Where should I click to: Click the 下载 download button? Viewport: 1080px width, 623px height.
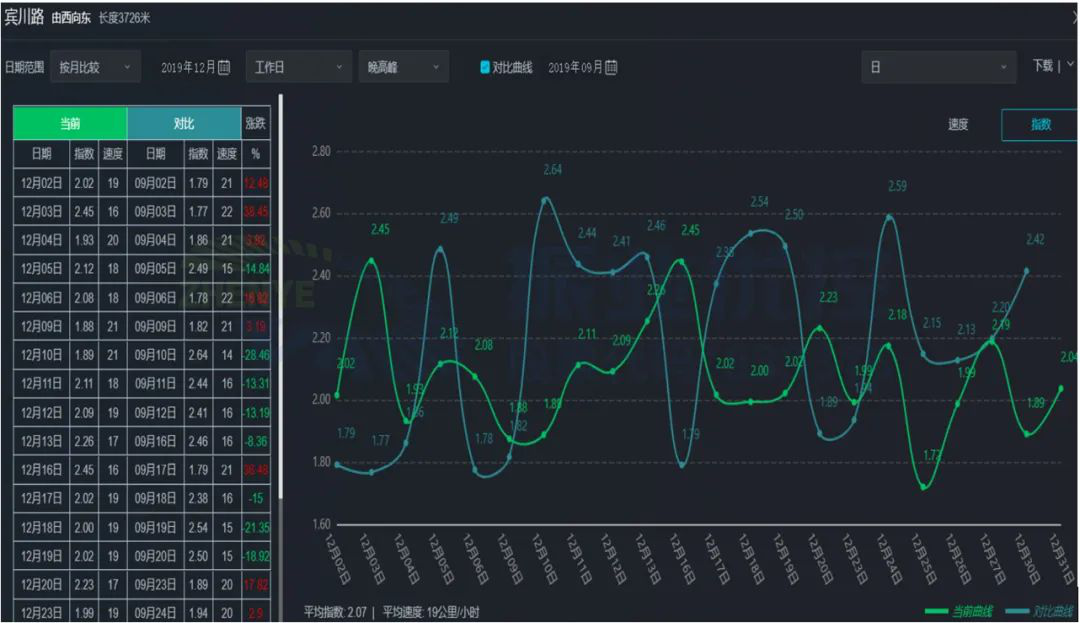(x=1042, y=65)
